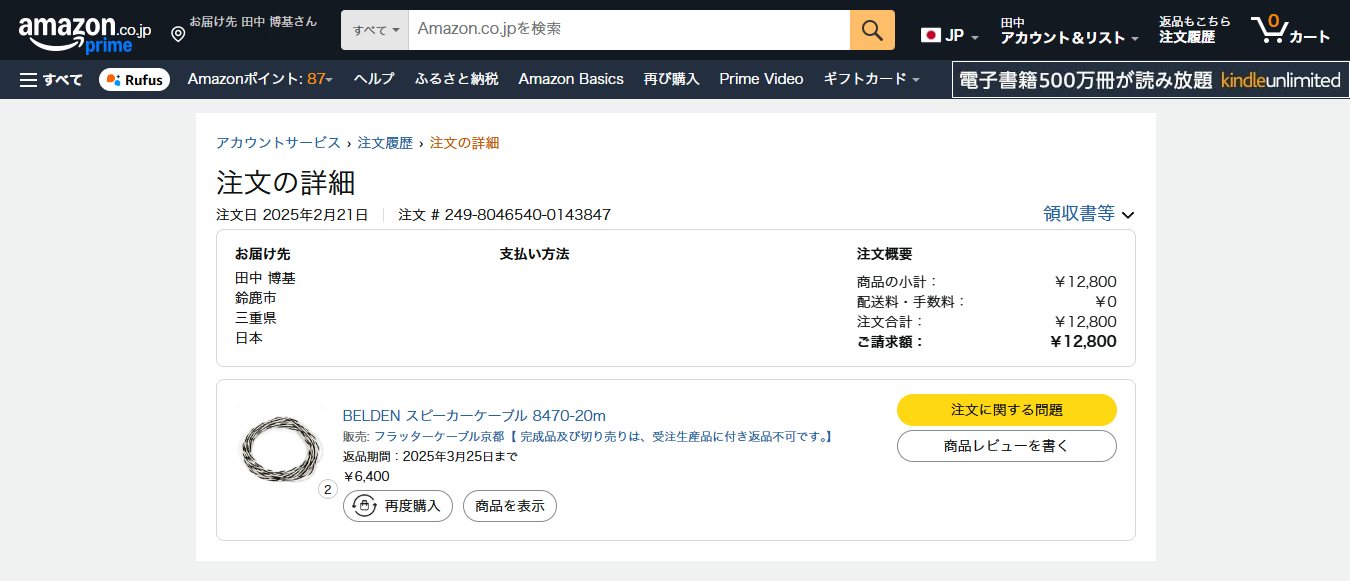This screenshot has width=1350, height=581.
Task: Click the search magnifier button
Action: click(x=872, y=30)
